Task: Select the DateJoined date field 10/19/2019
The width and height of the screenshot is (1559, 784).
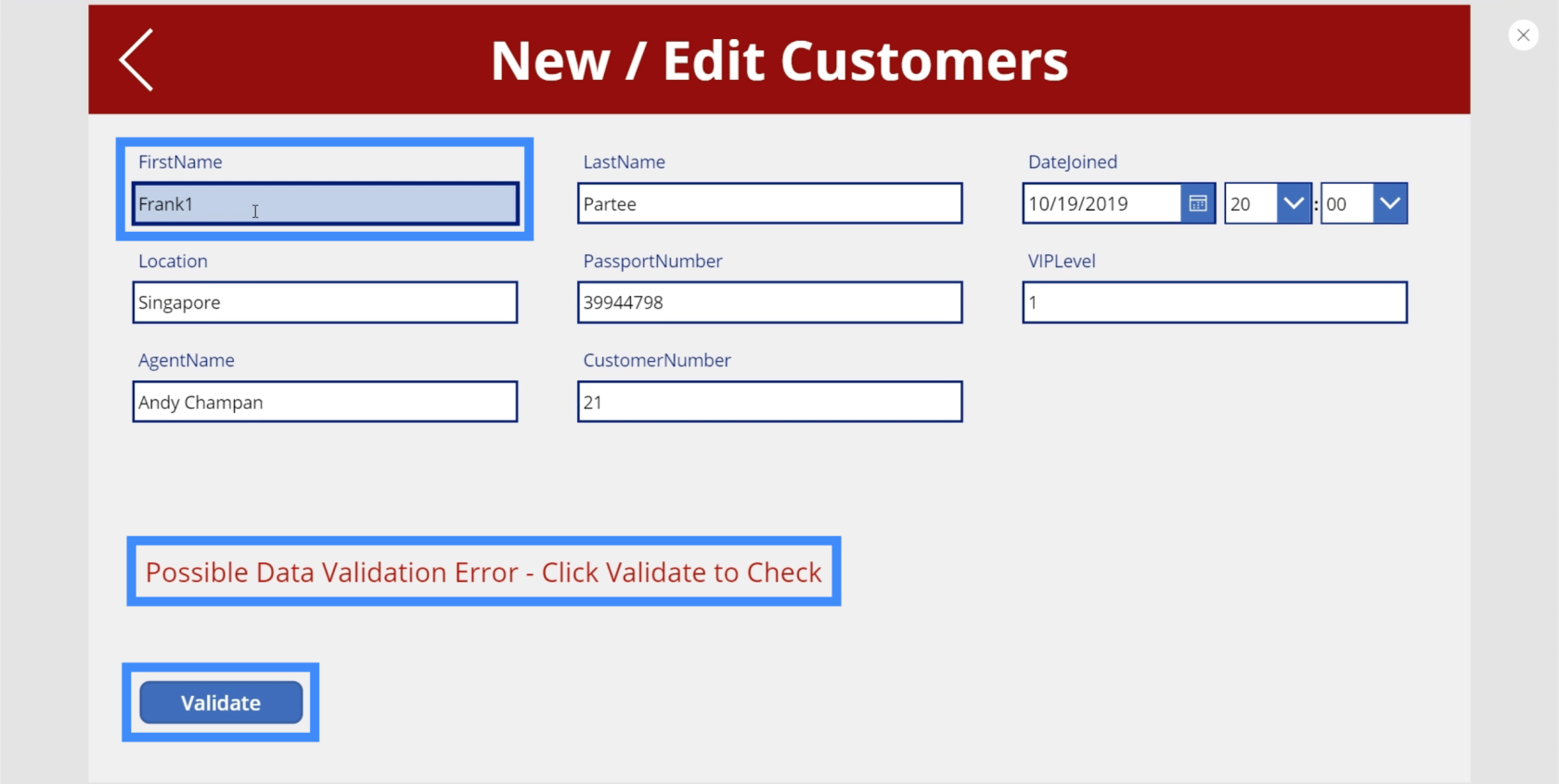Action: [x=1102, y=203]
